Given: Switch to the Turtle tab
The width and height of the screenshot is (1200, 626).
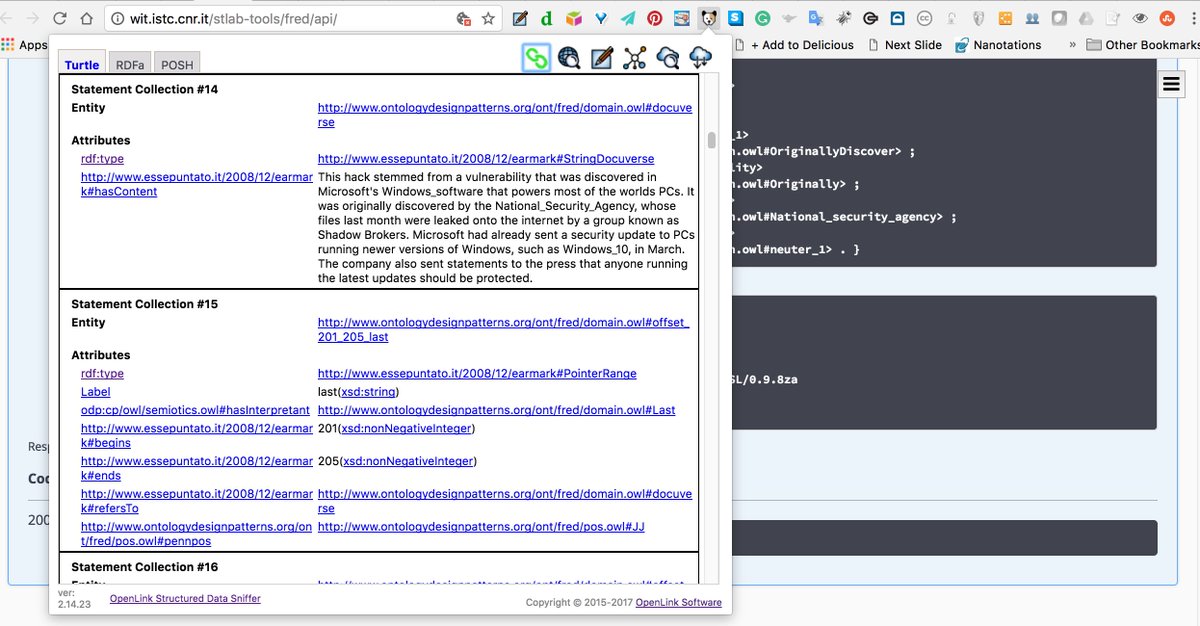Looking at the screenshot, I should 82,64.
